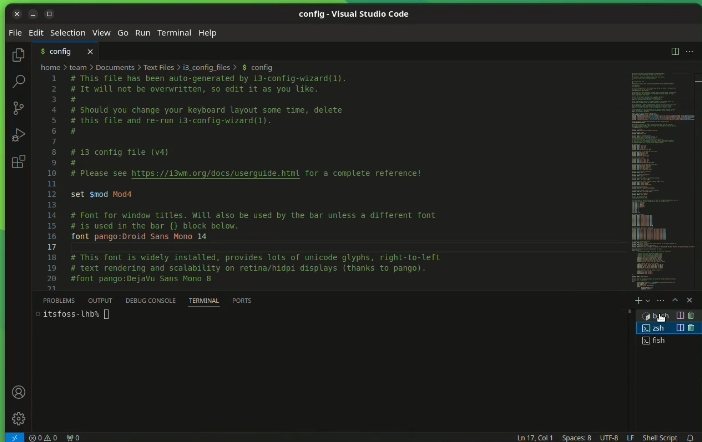Switch to the DEBUG CONSOLE panel tab
The width and height of the screenshot is (702, 442).
tap(150, 300)
